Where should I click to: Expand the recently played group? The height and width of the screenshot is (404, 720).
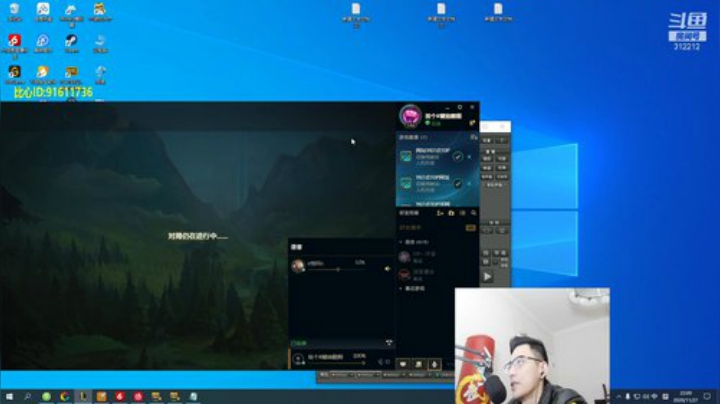tap(401, 288)
